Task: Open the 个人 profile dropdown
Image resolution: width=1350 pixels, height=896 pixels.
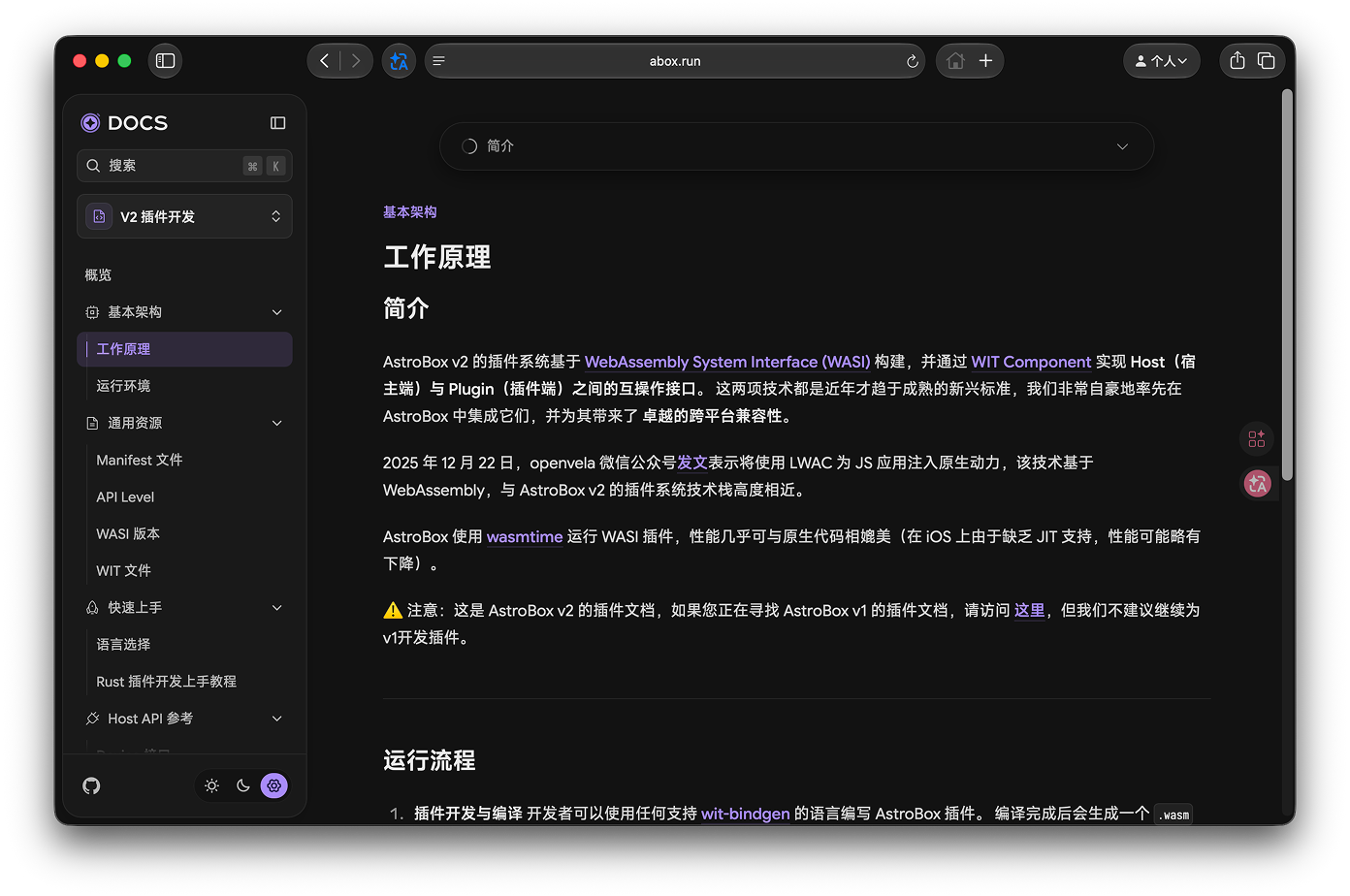Action: (1161, 61)
